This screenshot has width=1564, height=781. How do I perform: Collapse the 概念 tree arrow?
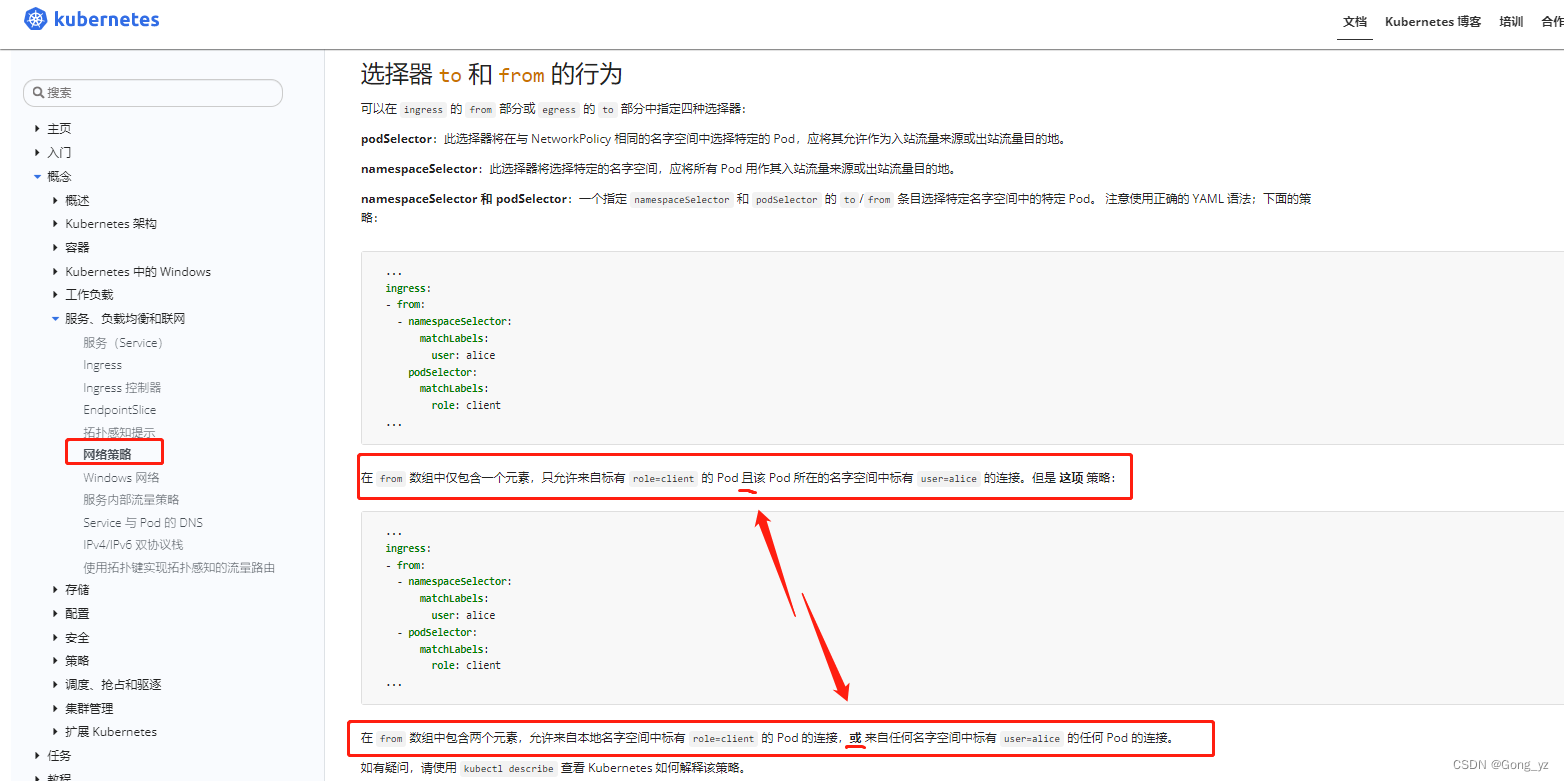tap(38, 177)
